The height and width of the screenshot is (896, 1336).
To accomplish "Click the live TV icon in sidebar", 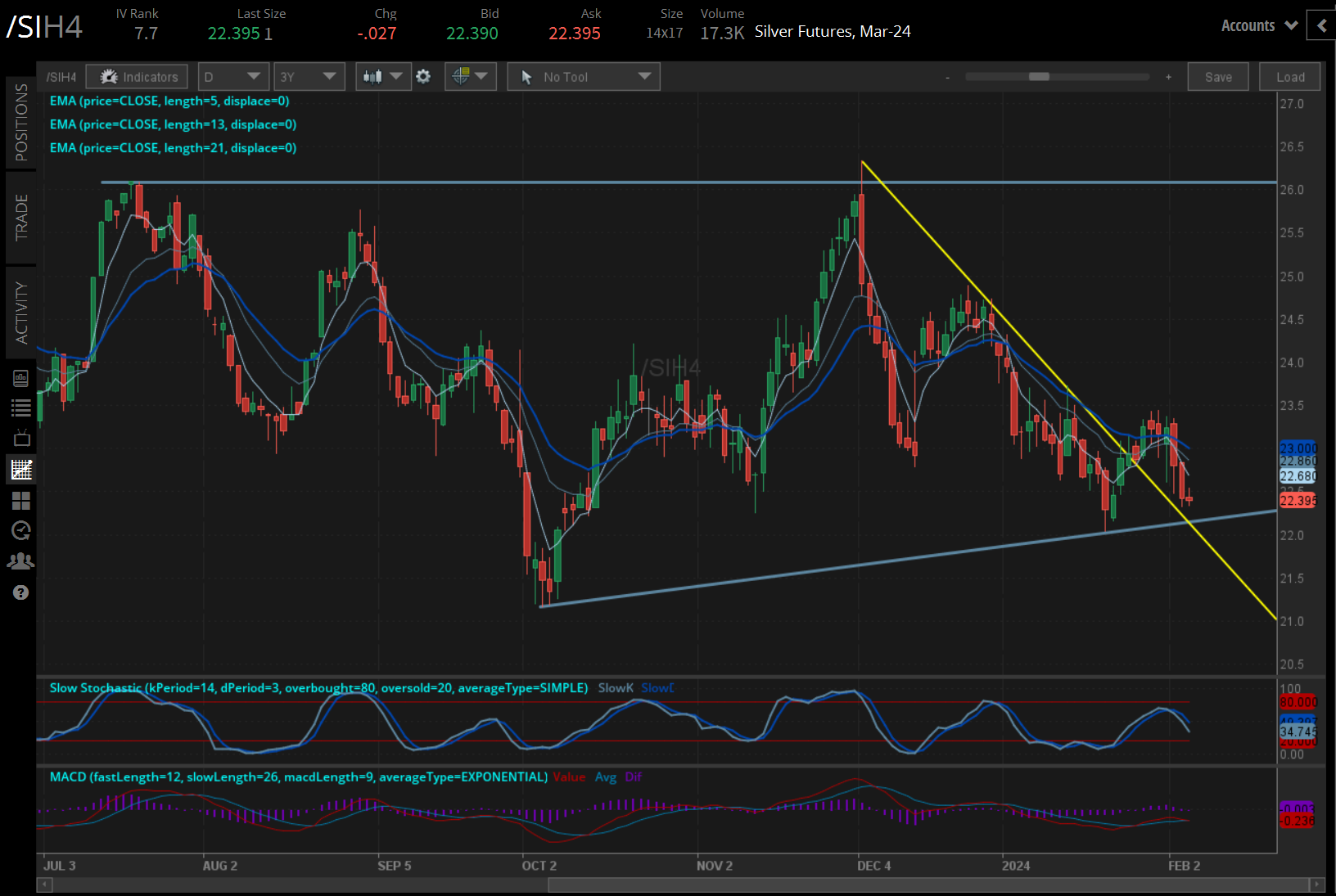I will (x=20, y=438).
